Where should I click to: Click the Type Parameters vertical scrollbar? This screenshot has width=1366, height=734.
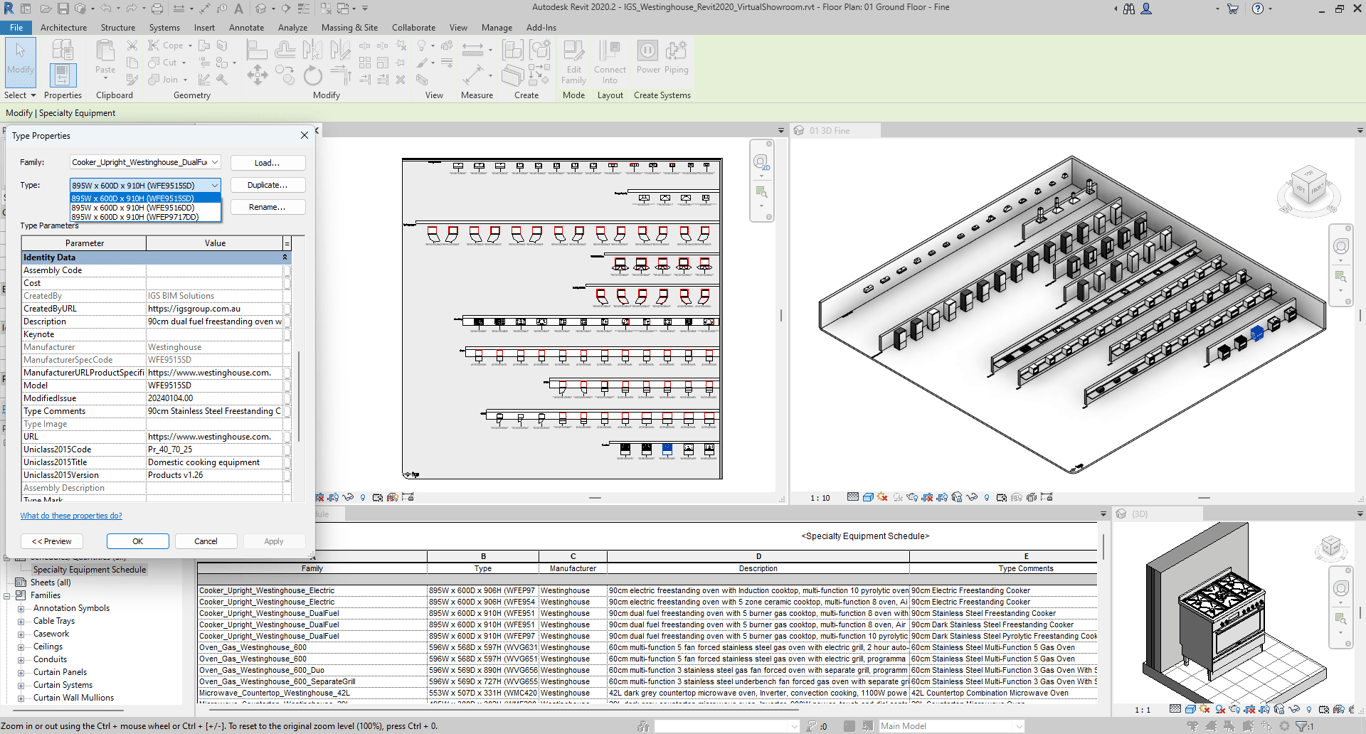pyautogui.click(x=298, y=395)
